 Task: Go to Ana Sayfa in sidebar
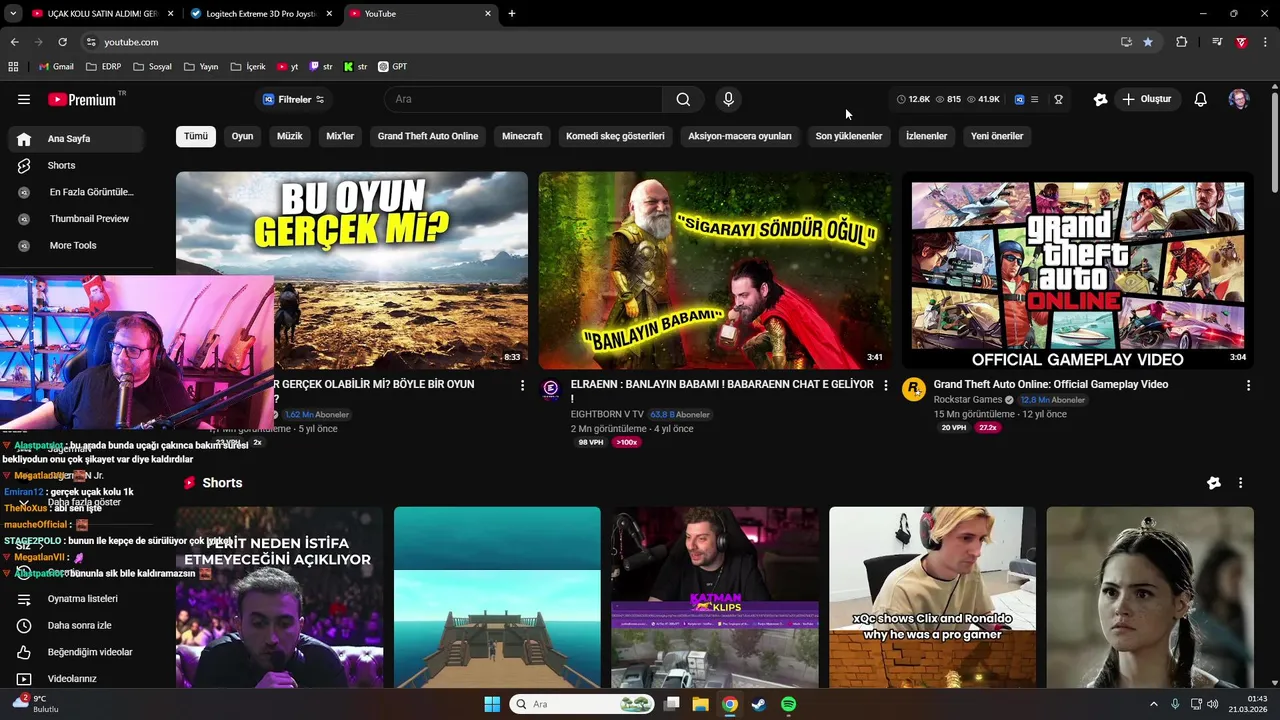coord(76,139)
